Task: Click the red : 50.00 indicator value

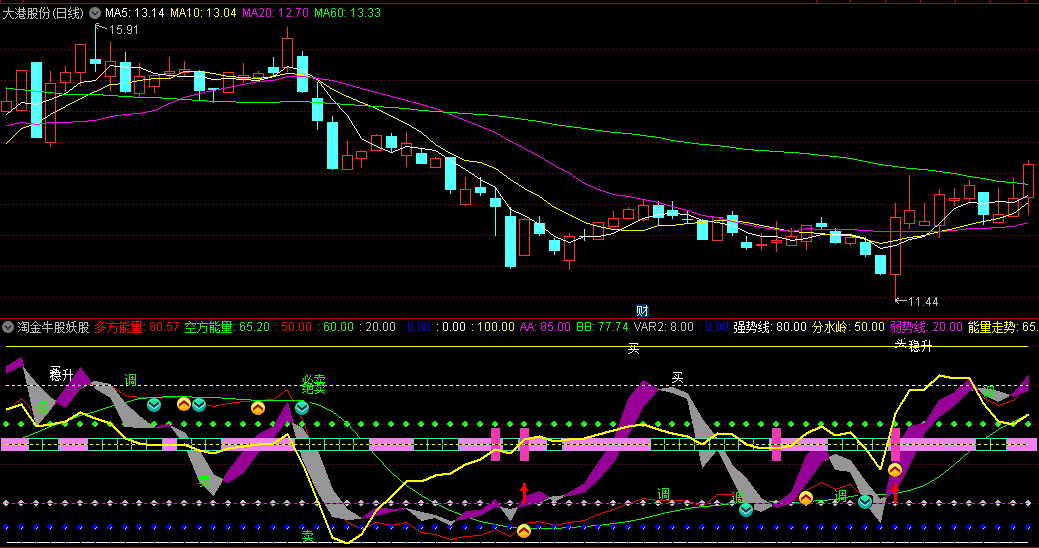Action: point(294,327)
